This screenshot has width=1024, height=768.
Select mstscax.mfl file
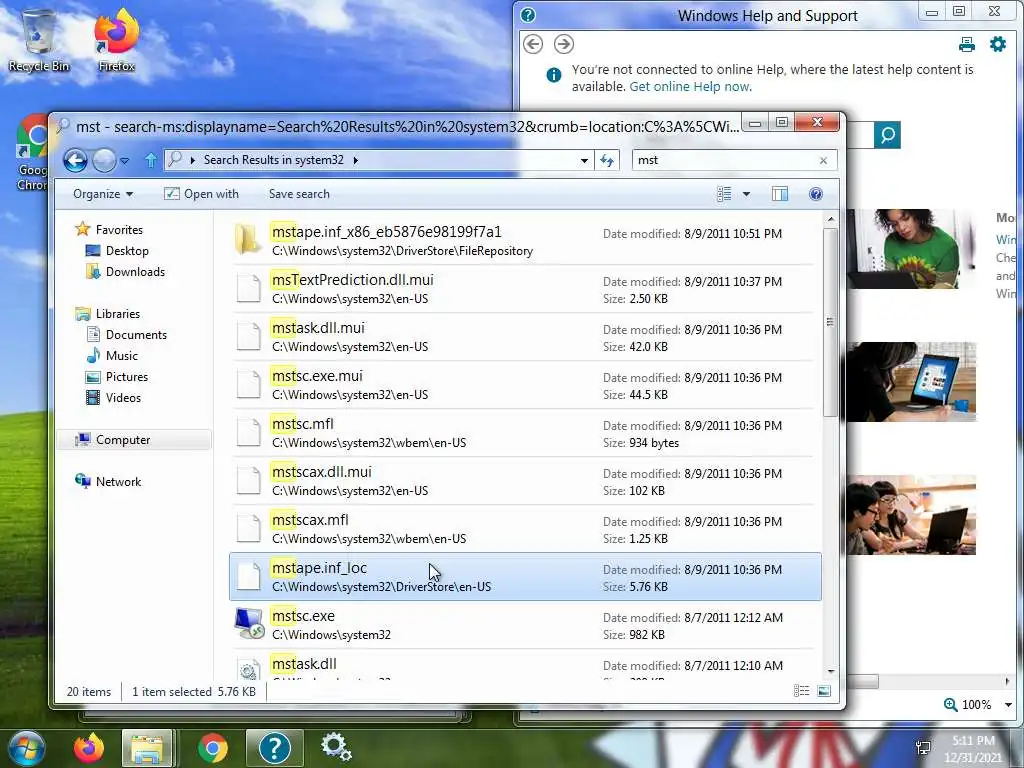(524, 529)
